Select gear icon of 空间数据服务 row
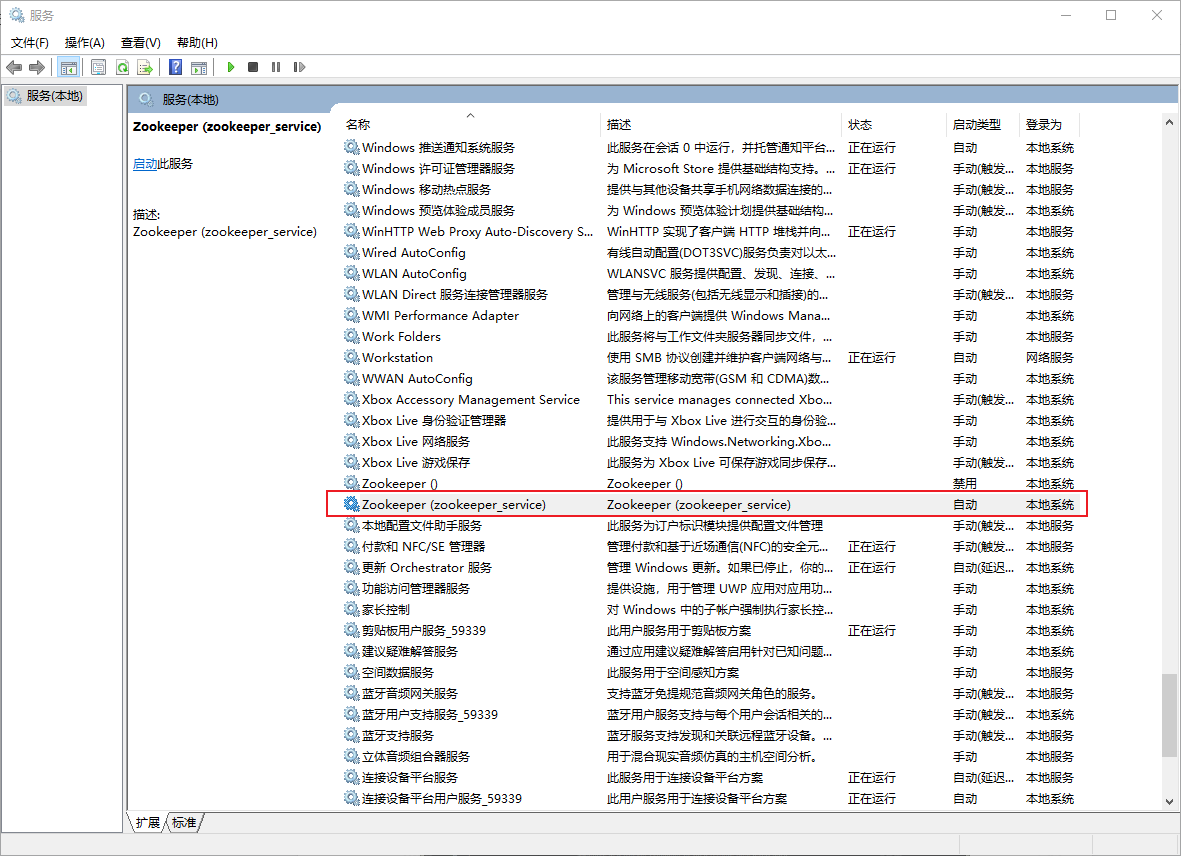 [352, 672]
